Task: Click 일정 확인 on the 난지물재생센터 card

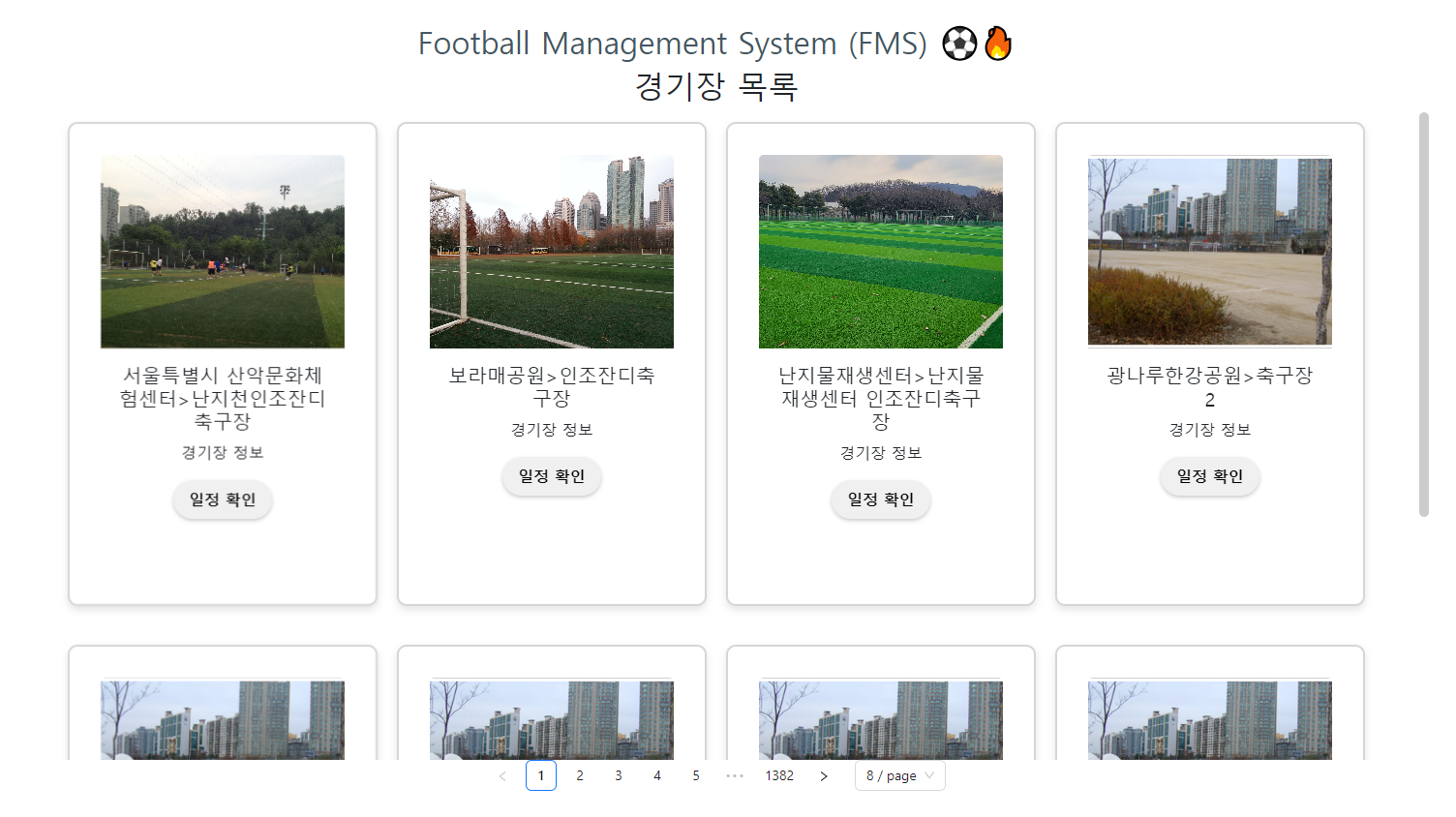Action: click(x=880, y=499)
